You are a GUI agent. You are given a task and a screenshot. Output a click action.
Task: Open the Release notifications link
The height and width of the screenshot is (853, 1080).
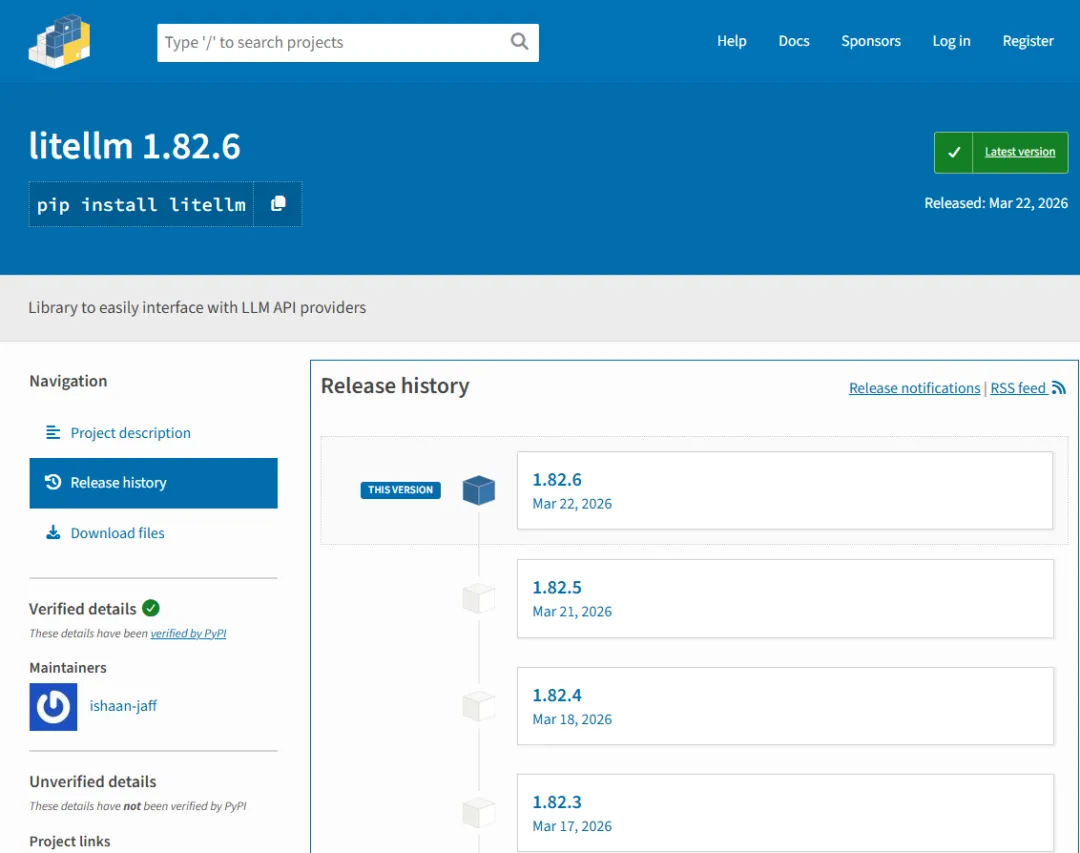tap(914, 388)
